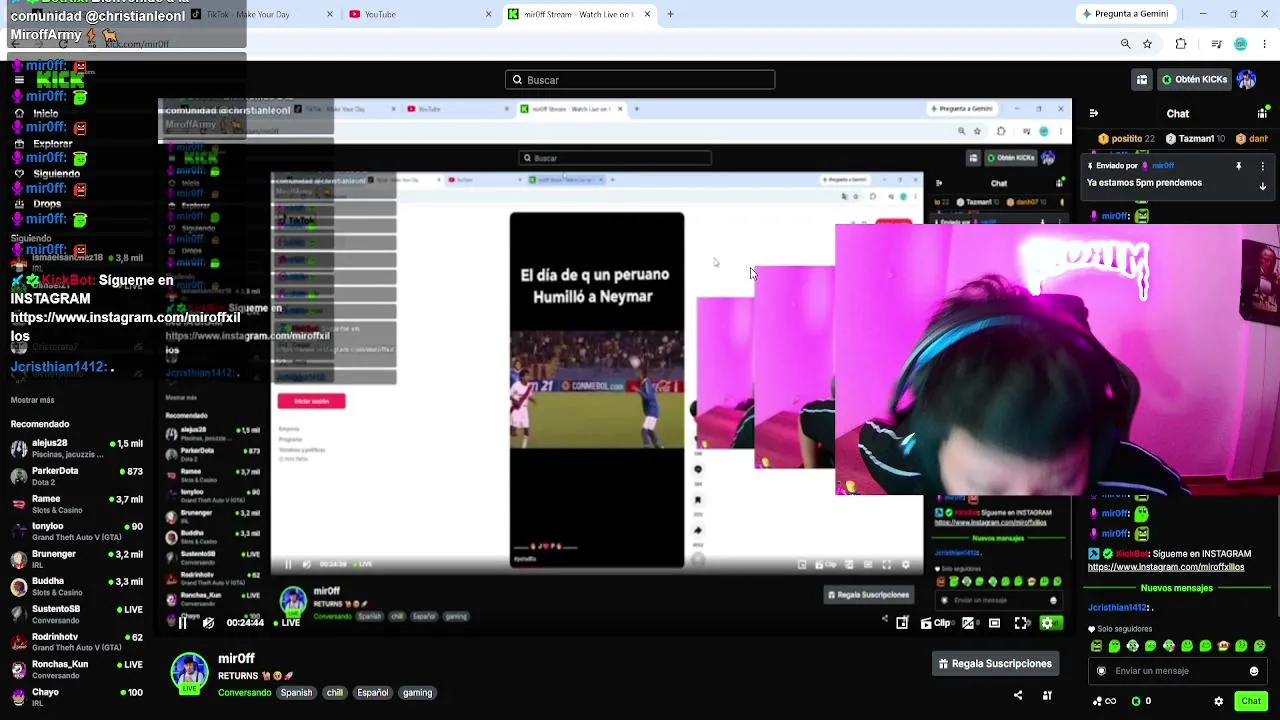The width and height of the screenshot is (1280, 720).
Task: Expand the pinned message with down arrow
Action: click(1262, 186)
